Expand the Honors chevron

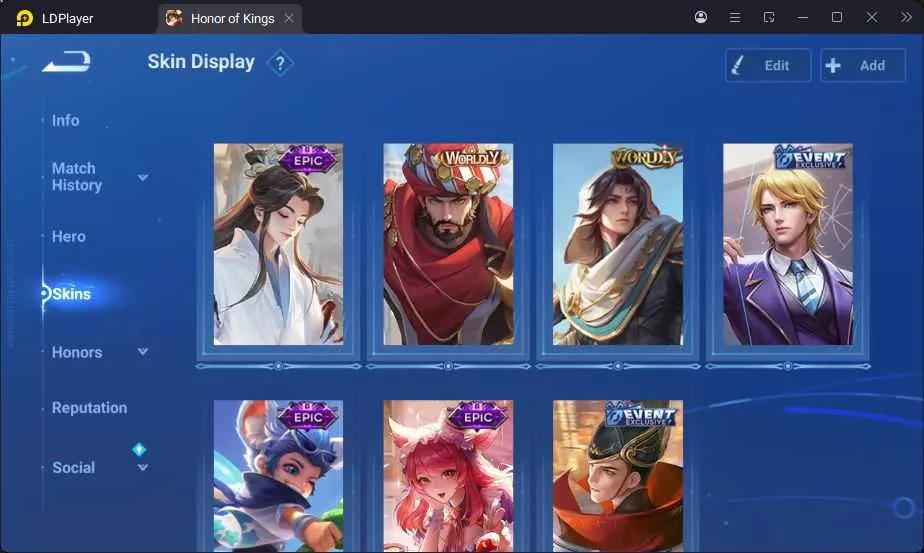click(x=143, y=352)
